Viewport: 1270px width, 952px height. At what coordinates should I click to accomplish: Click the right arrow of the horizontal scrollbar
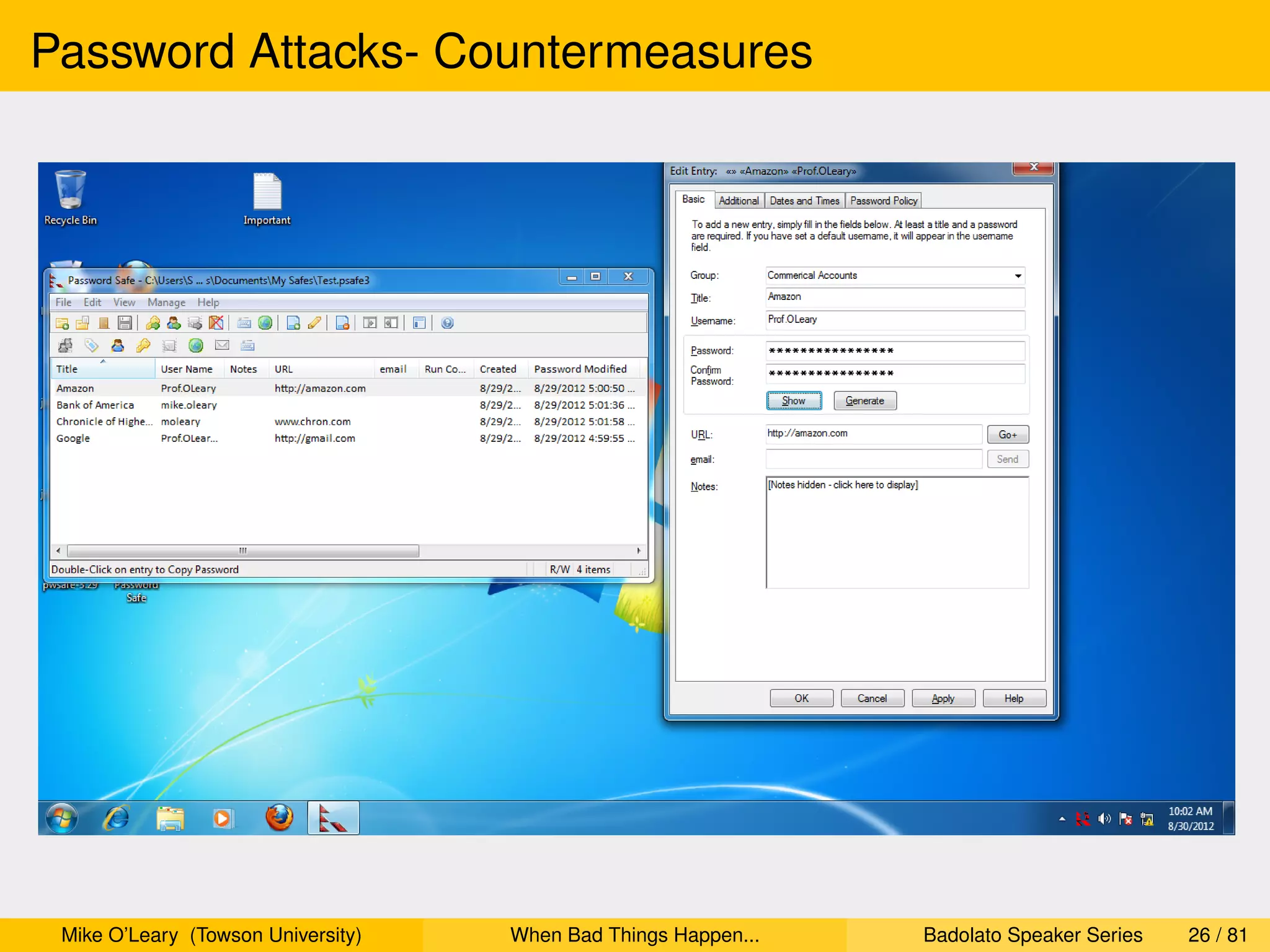coord(639,551)
